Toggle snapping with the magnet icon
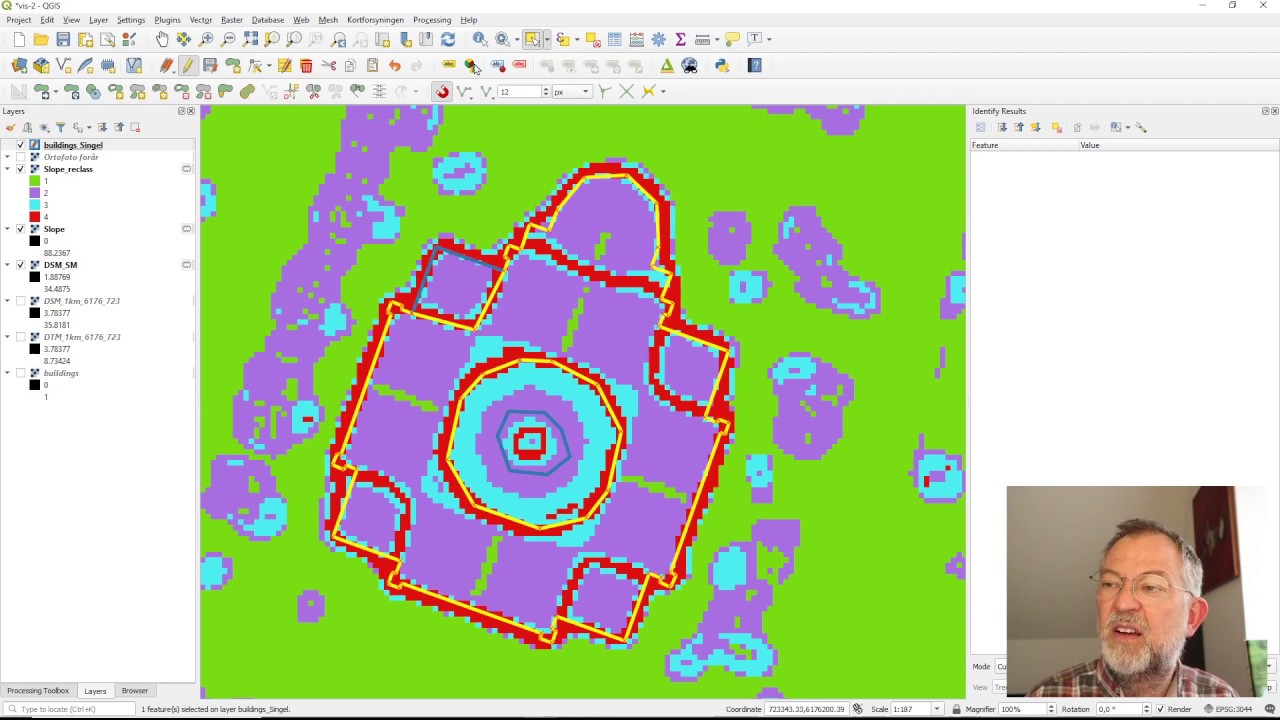Image resolution: width=1280 pixels, height=720 pixels. pos(442,91)
